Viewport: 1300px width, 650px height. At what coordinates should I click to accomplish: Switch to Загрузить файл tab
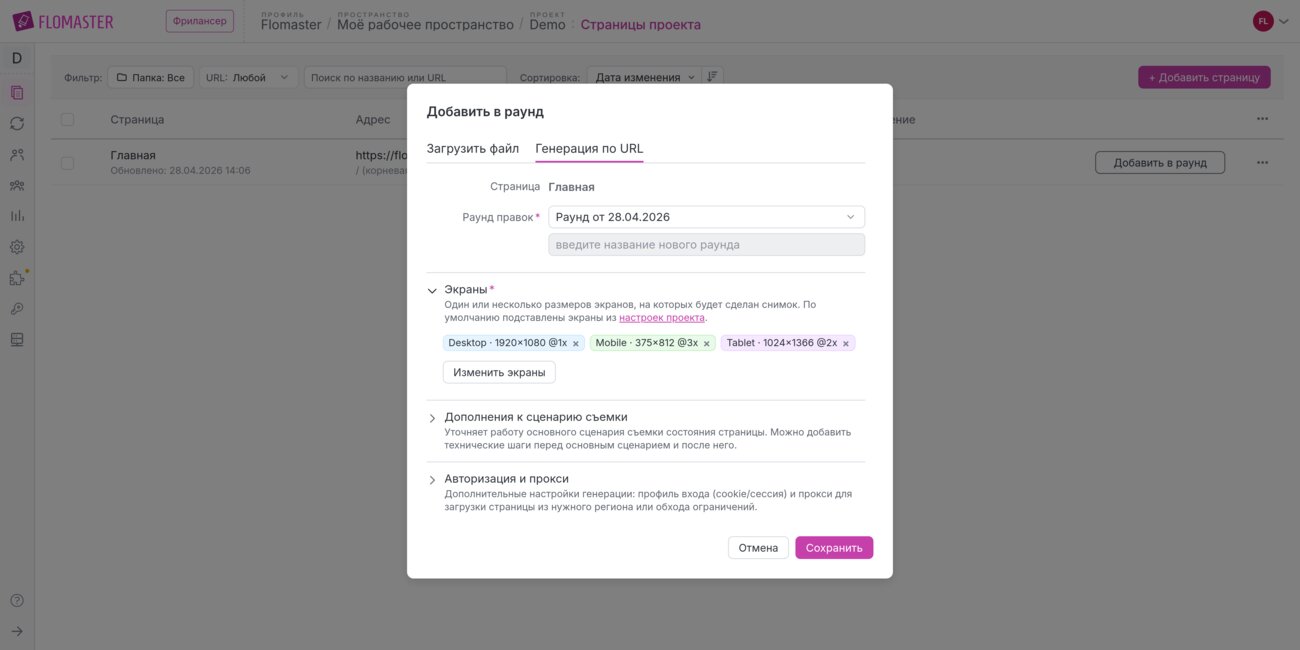tap(472, 149)
